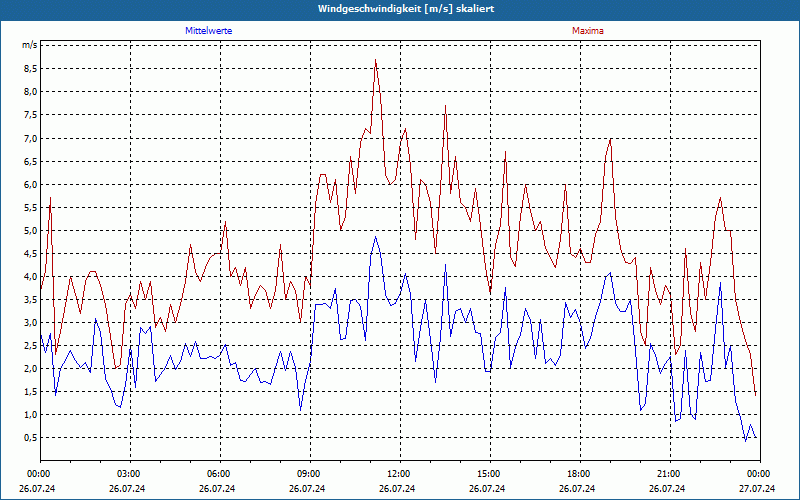Click the 6,0 y-axis value

coord(31,184)
